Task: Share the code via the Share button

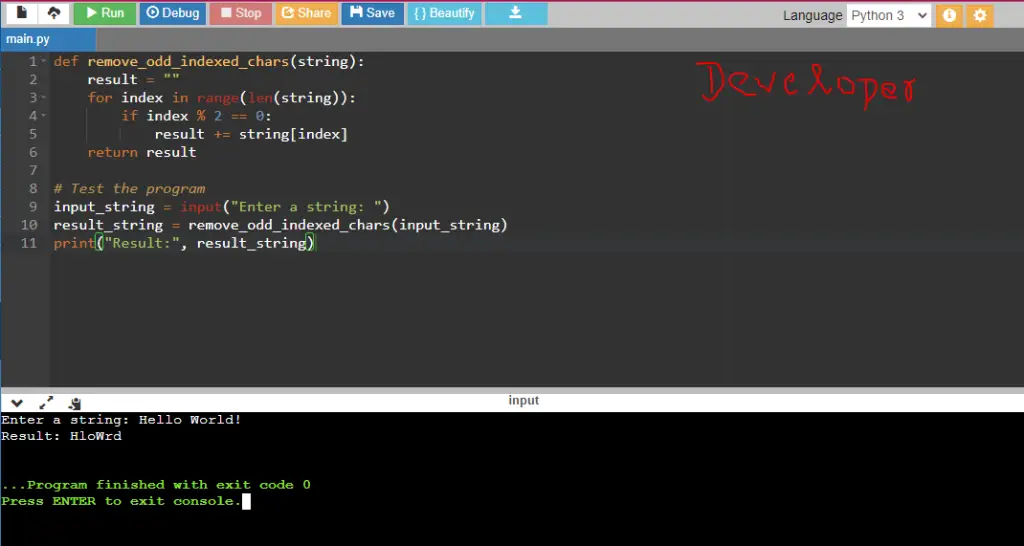Action: coord(306,13)
